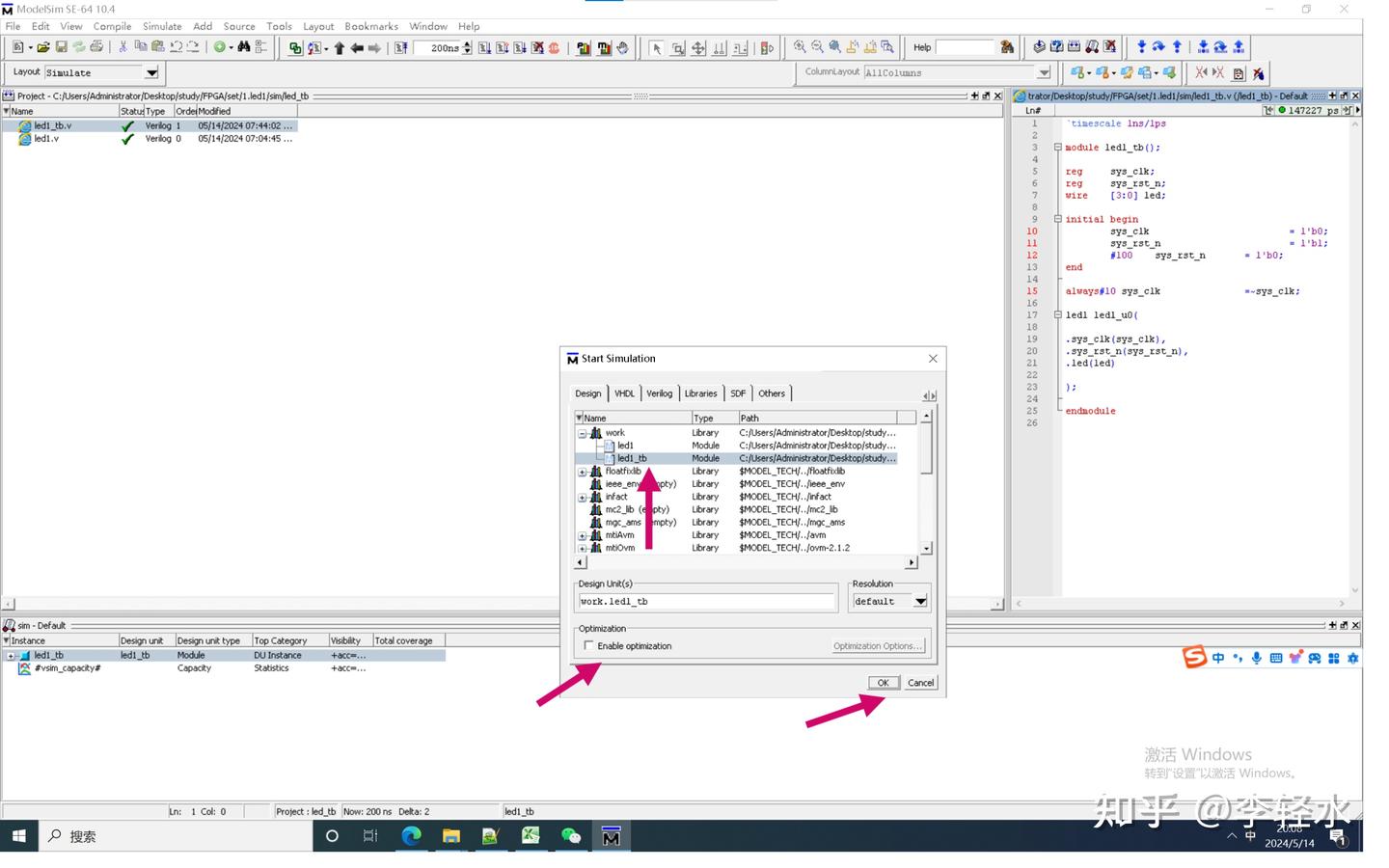
Task: Click the Design Unit(s) input field
Action: click(707, 602)
